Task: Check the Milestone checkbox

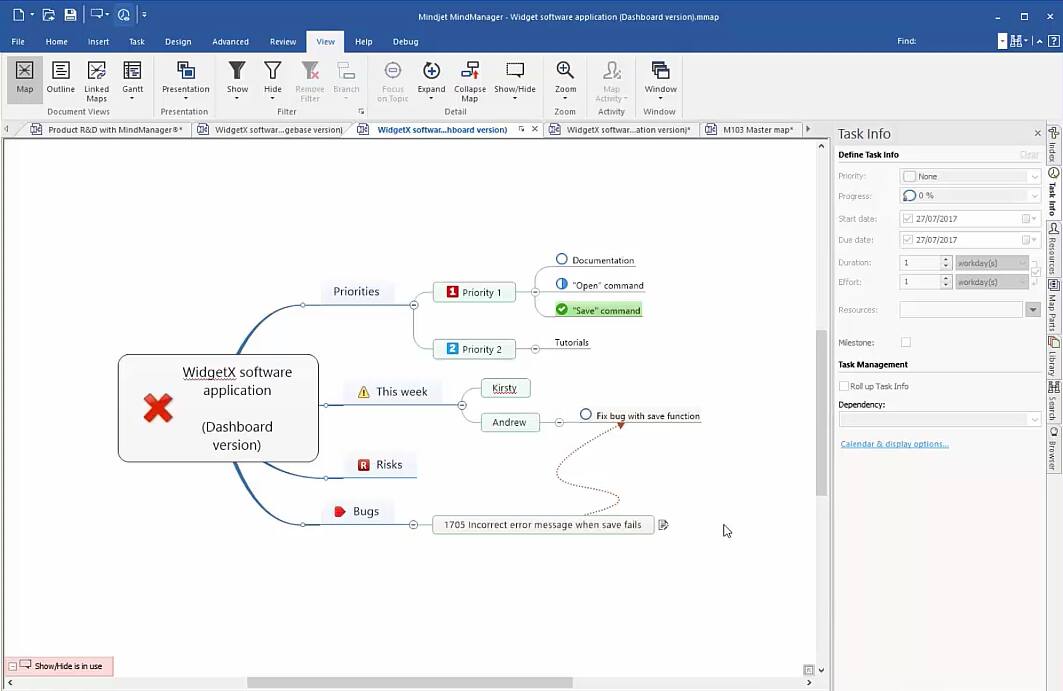Action: point(907,340)
